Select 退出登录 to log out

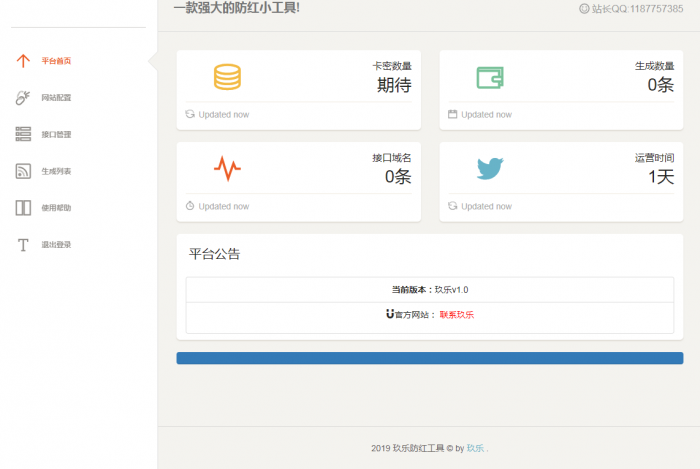56,245
